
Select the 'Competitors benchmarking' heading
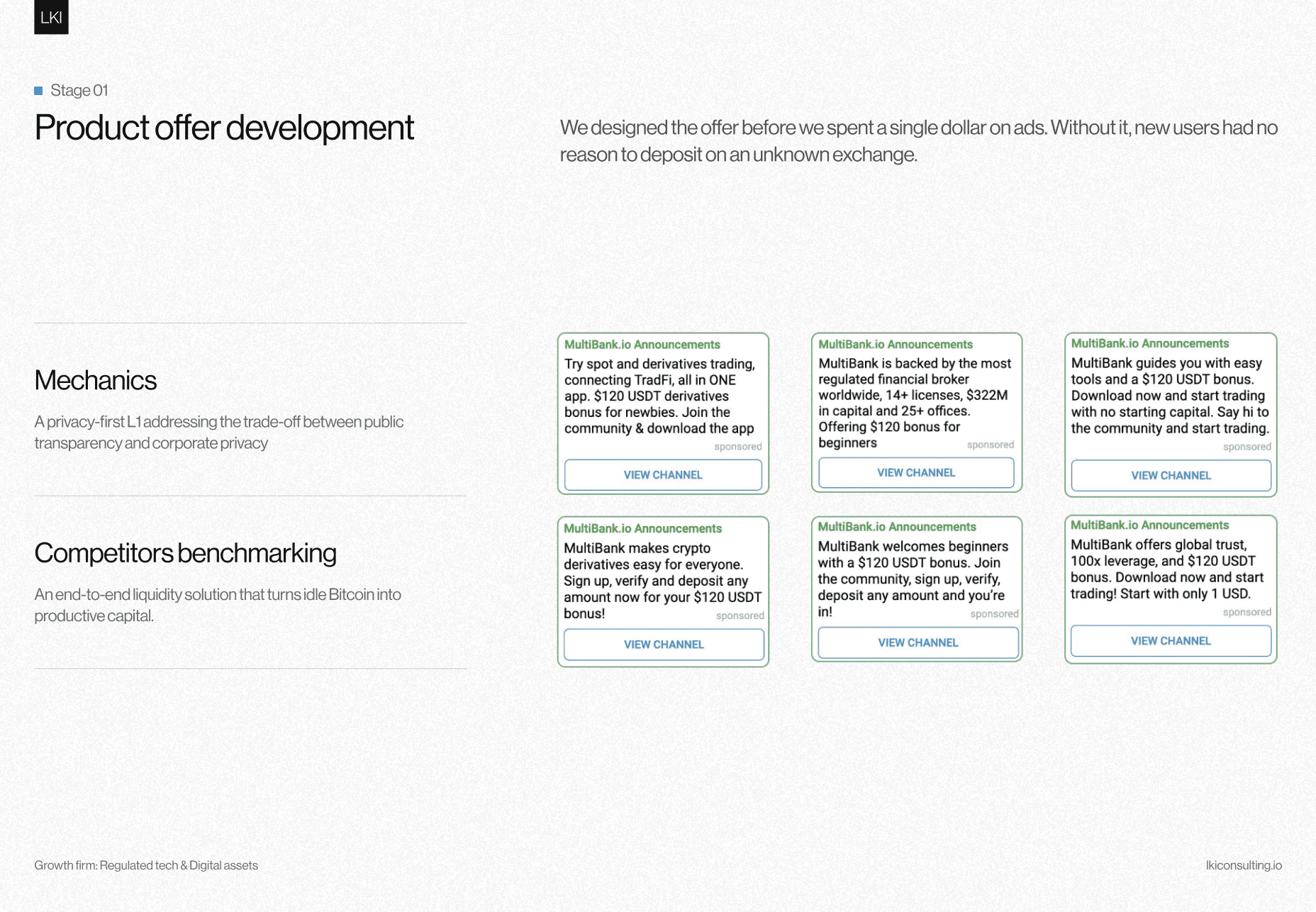point(186,554)
